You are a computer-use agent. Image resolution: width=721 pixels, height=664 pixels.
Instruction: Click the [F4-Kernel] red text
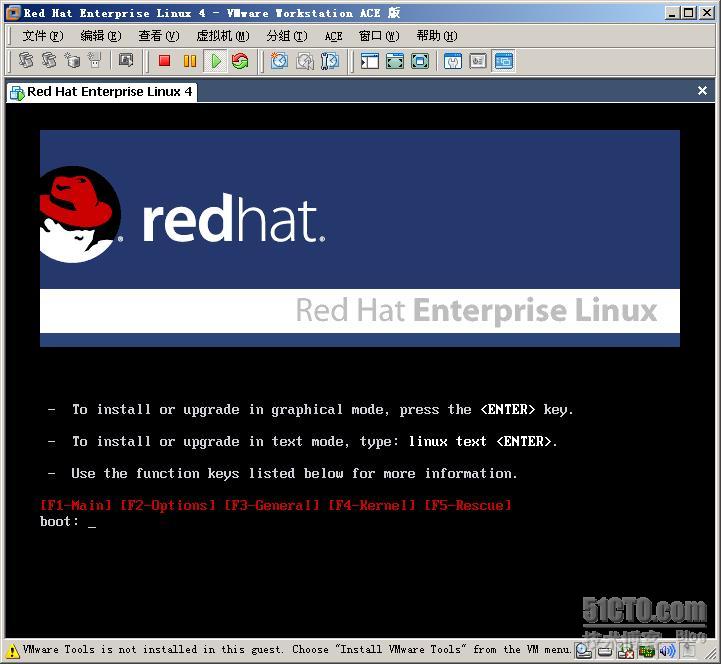(x=372, y=505)
